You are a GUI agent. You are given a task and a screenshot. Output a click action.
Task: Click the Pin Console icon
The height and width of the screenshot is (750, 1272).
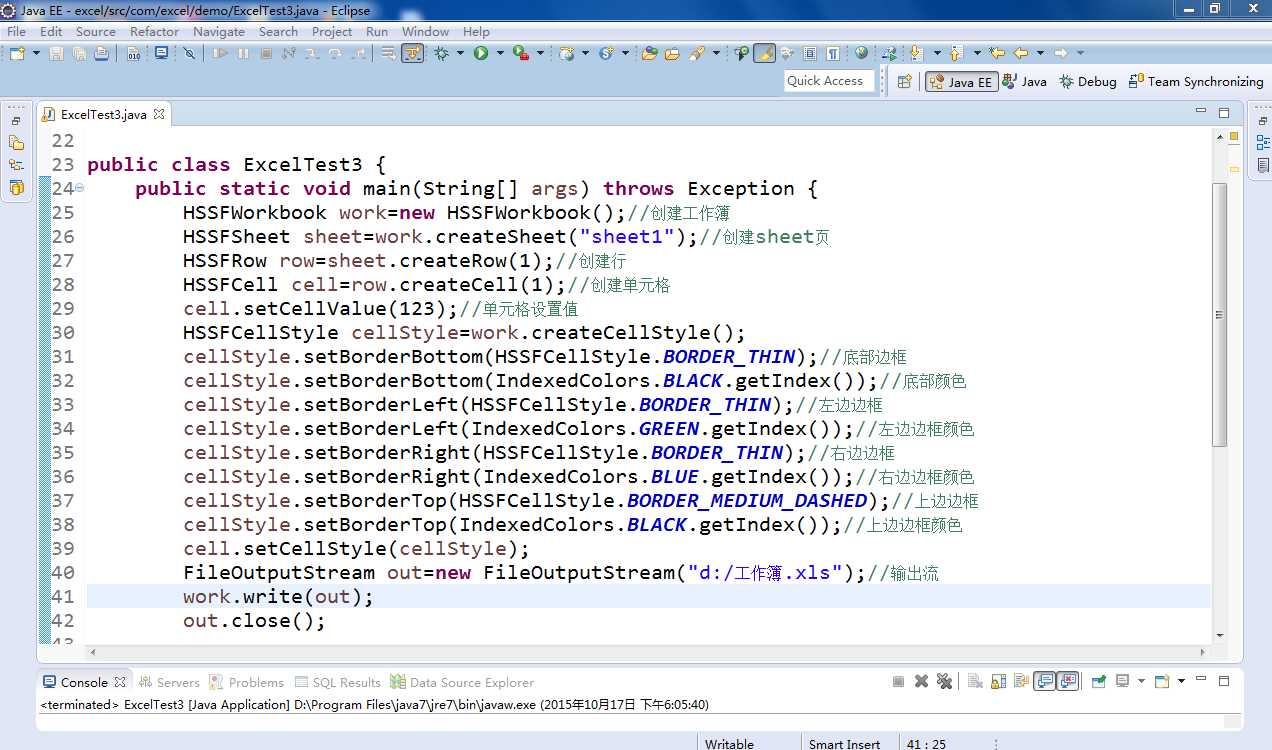pyautogui.click(x=1098, y=682)
